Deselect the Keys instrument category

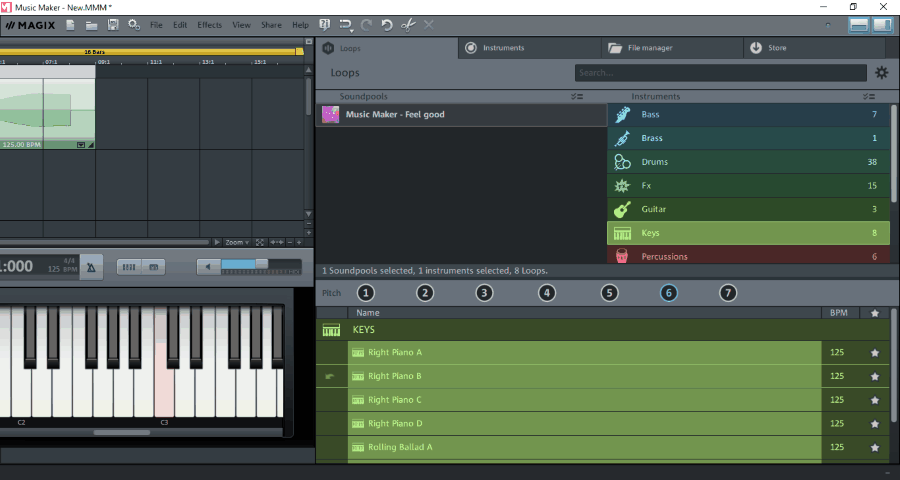(748, 233)
